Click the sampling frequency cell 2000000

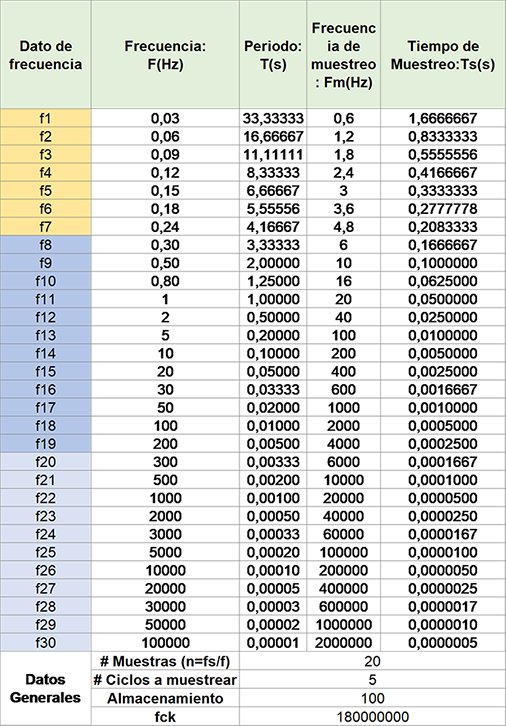tap(344, 643)
